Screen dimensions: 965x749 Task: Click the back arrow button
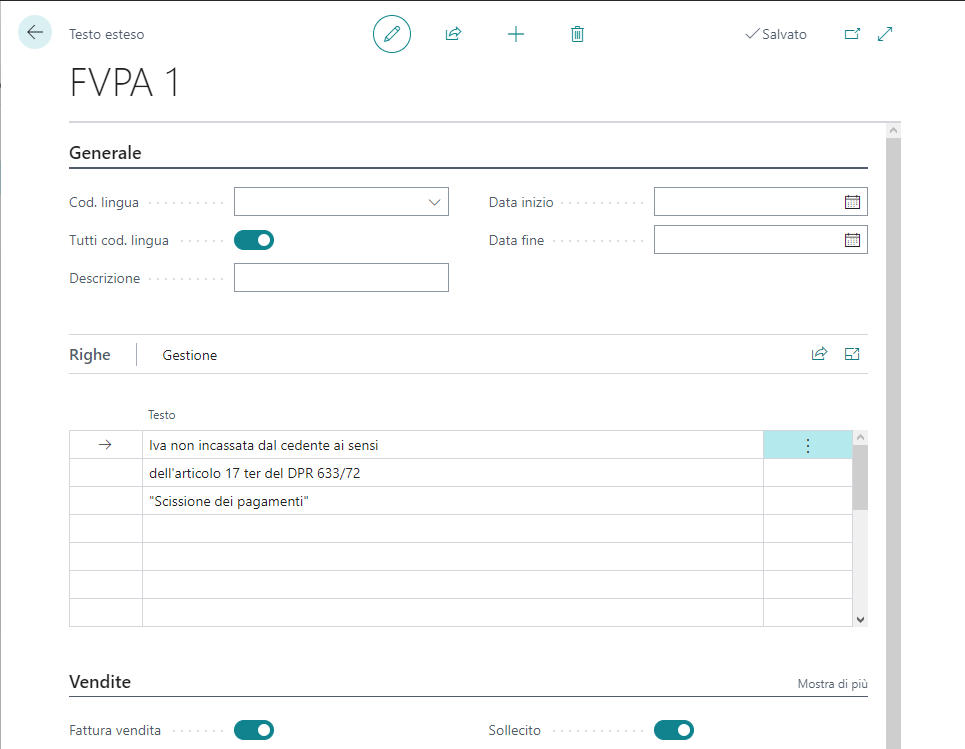pos(35,33)
